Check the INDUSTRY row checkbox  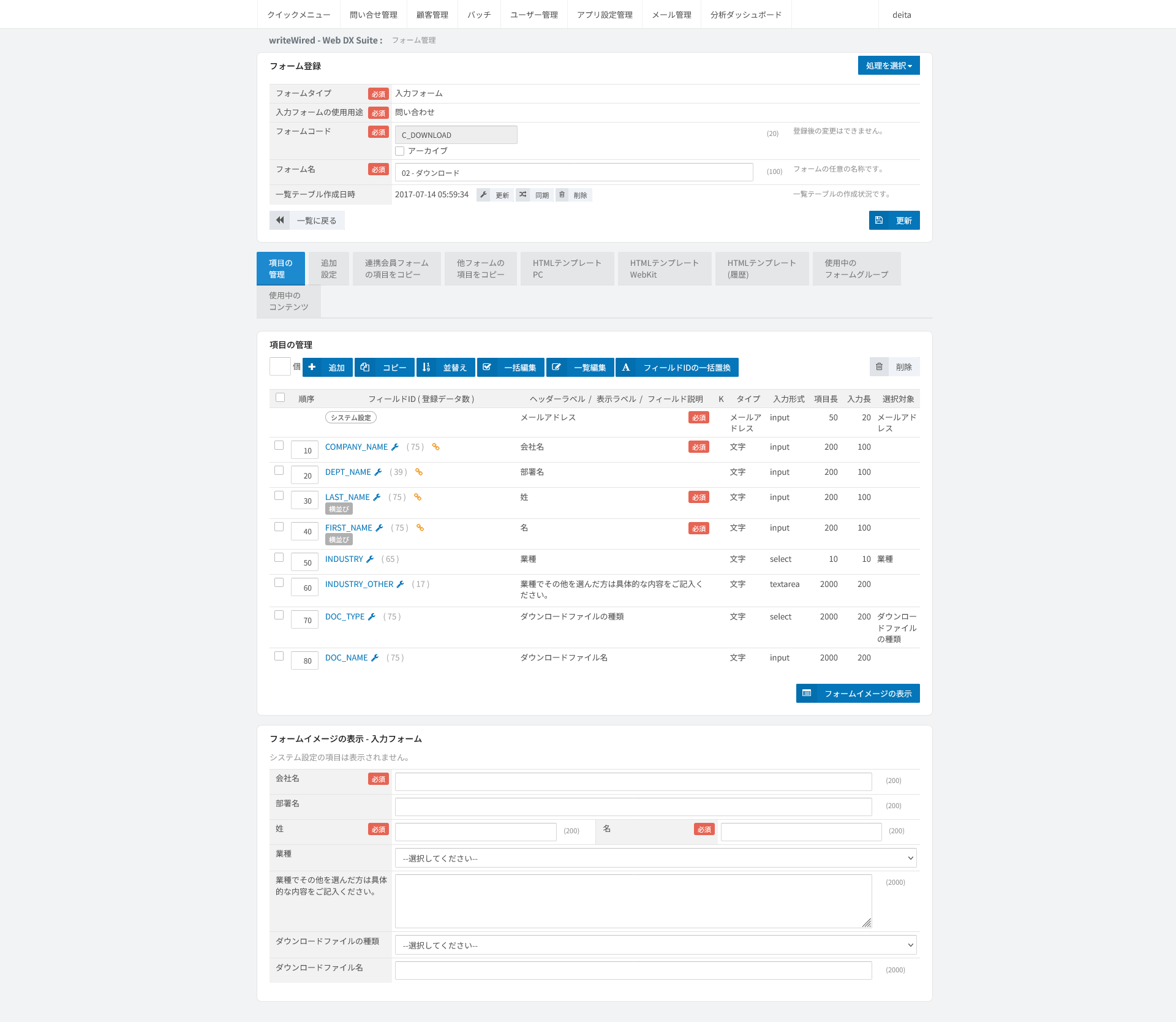click(279, 558)
